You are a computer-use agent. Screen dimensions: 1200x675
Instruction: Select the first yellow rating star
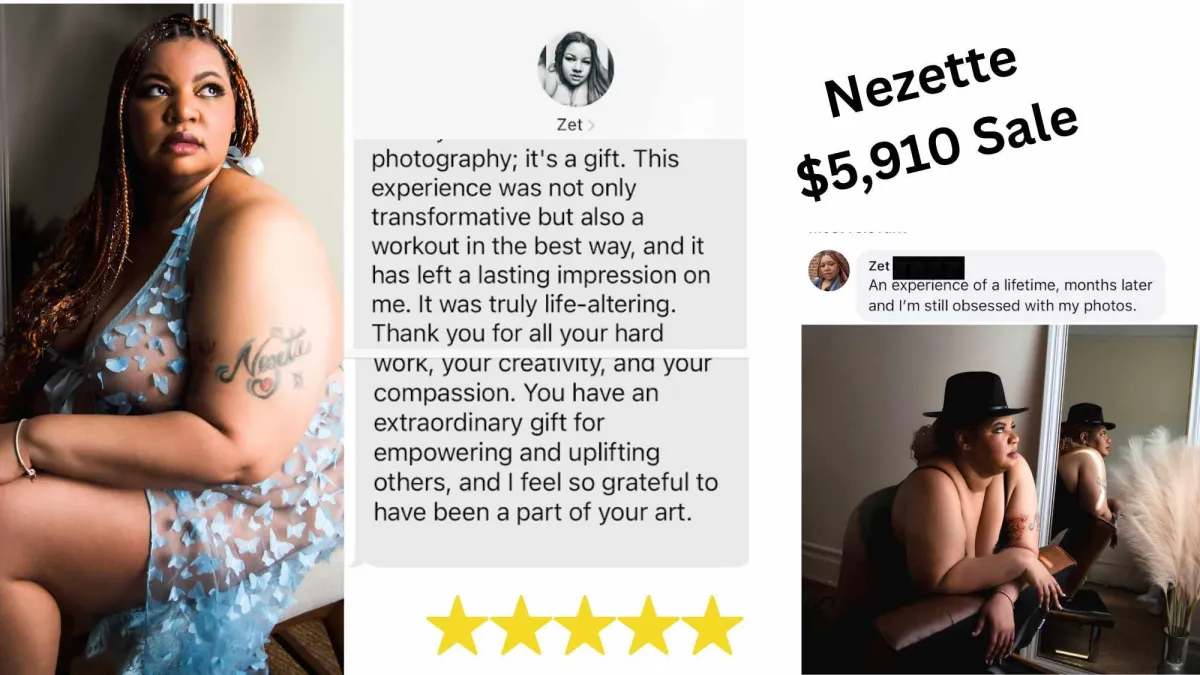pyautogui.click(x=457, y=625)
